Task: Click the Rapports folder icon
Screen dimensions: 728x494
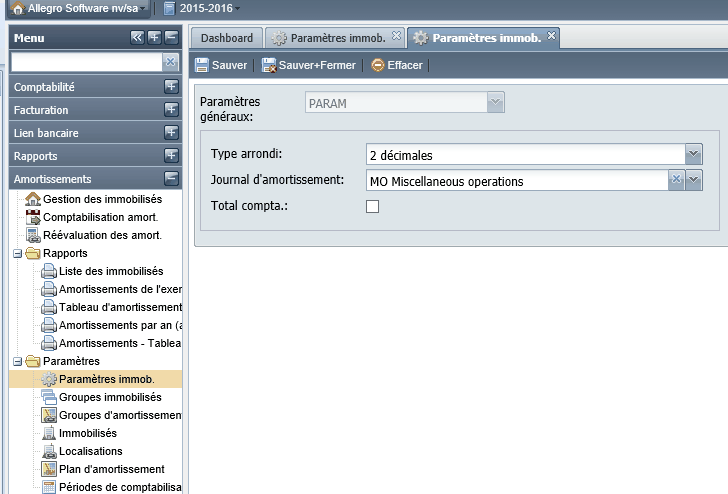Action: tap(32, 253)
